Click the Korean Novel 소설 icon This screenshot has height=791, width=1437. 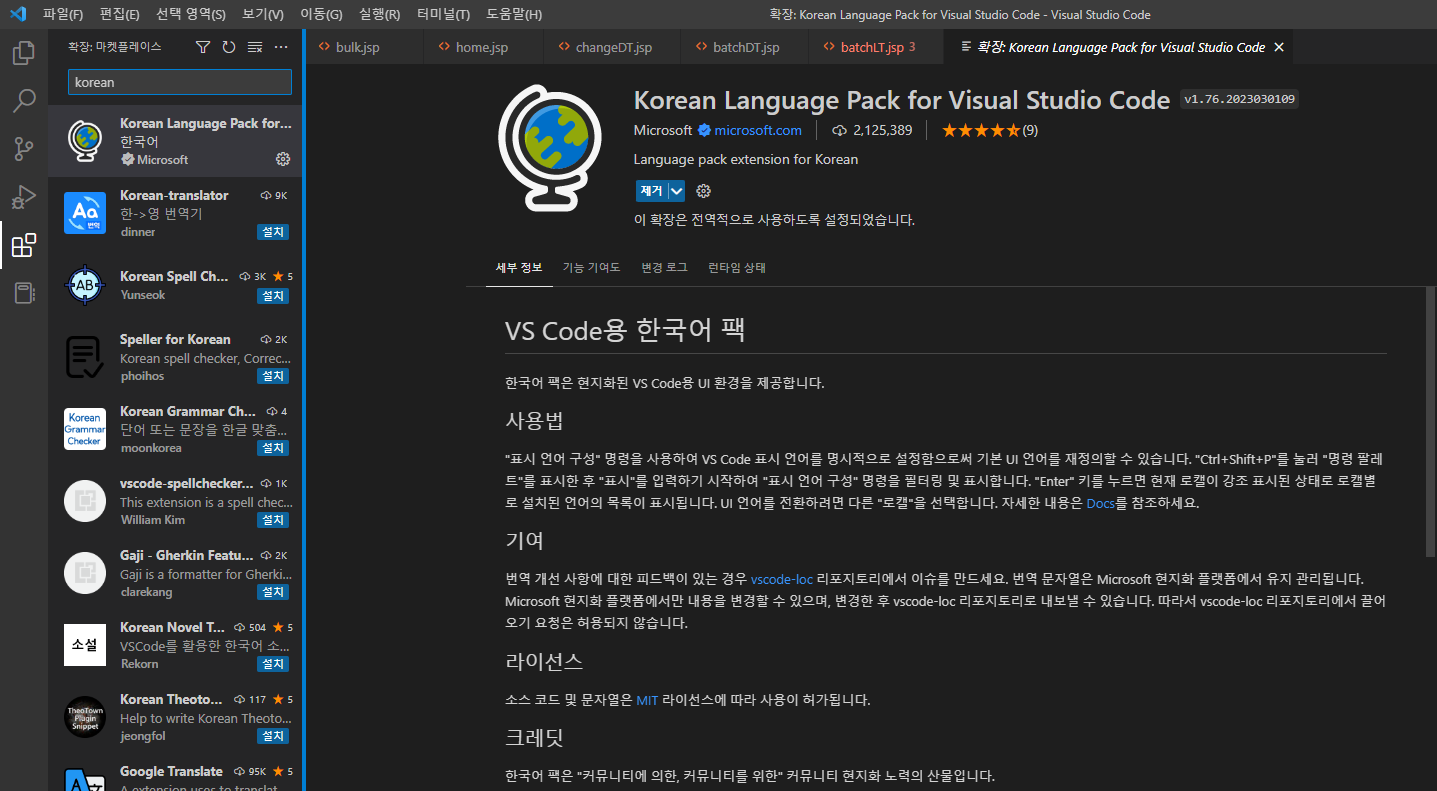point(84,645)
